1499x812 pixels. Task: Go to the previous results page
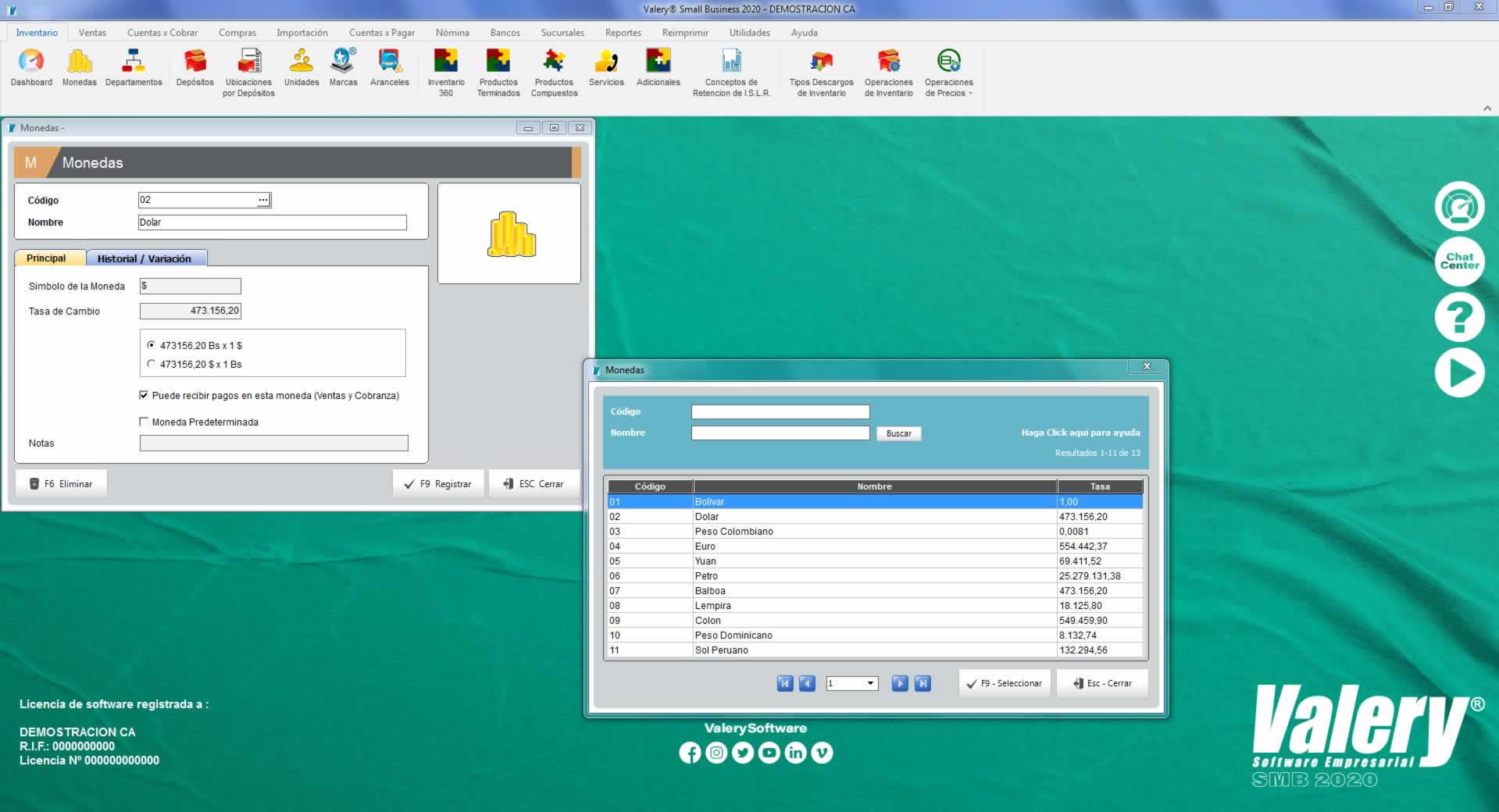pyautogui.click(x=807, y=683)
